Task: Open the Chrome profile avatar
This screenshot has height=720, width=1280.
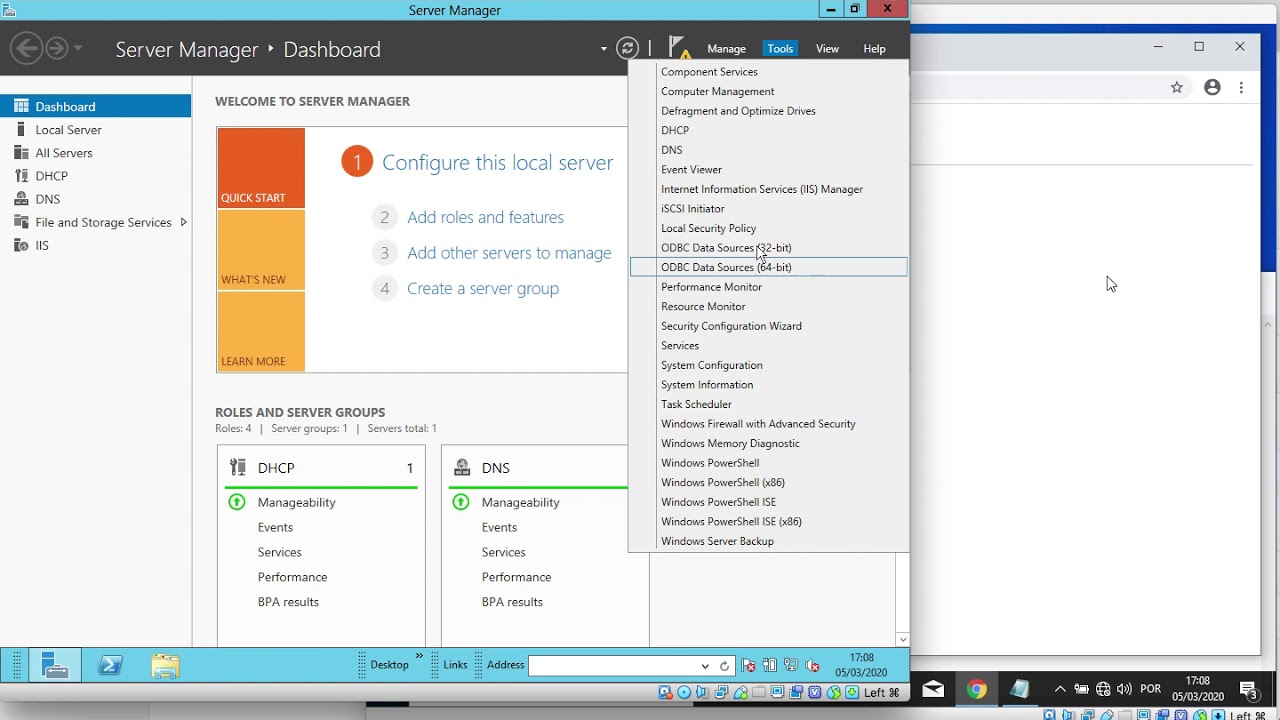Action: click(1212, 87)
